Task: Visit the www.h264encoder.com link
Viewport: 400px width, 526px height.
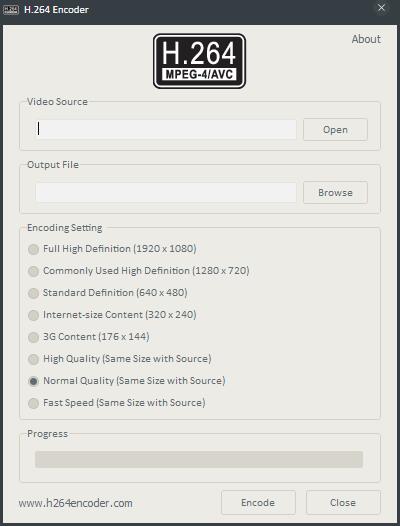Action: [76, 503]
